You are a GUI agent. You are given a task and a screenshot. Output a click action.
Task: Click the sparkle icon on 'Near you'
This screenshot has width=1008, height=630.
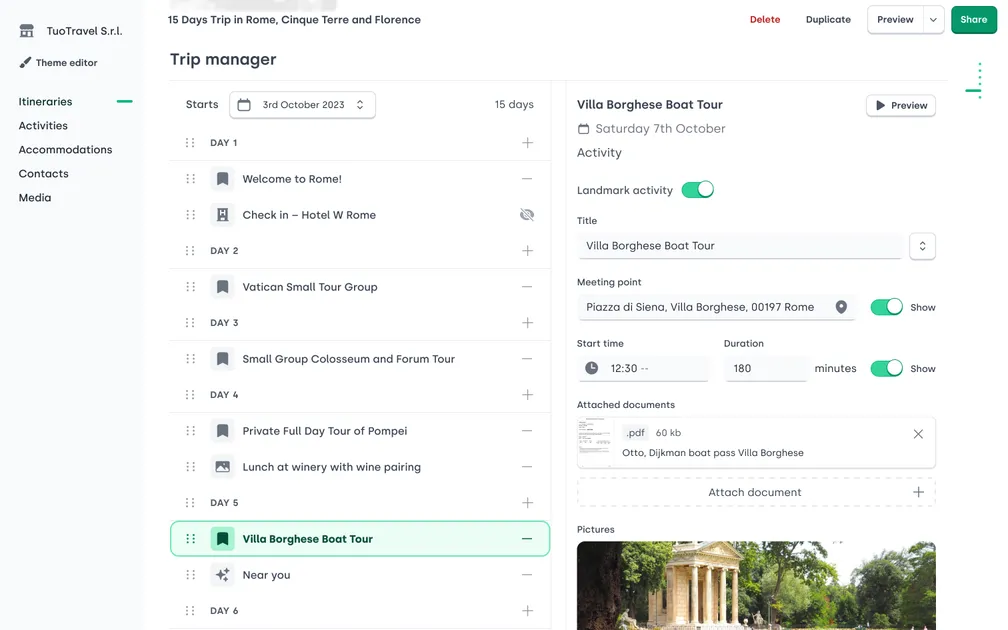(221, 574)
